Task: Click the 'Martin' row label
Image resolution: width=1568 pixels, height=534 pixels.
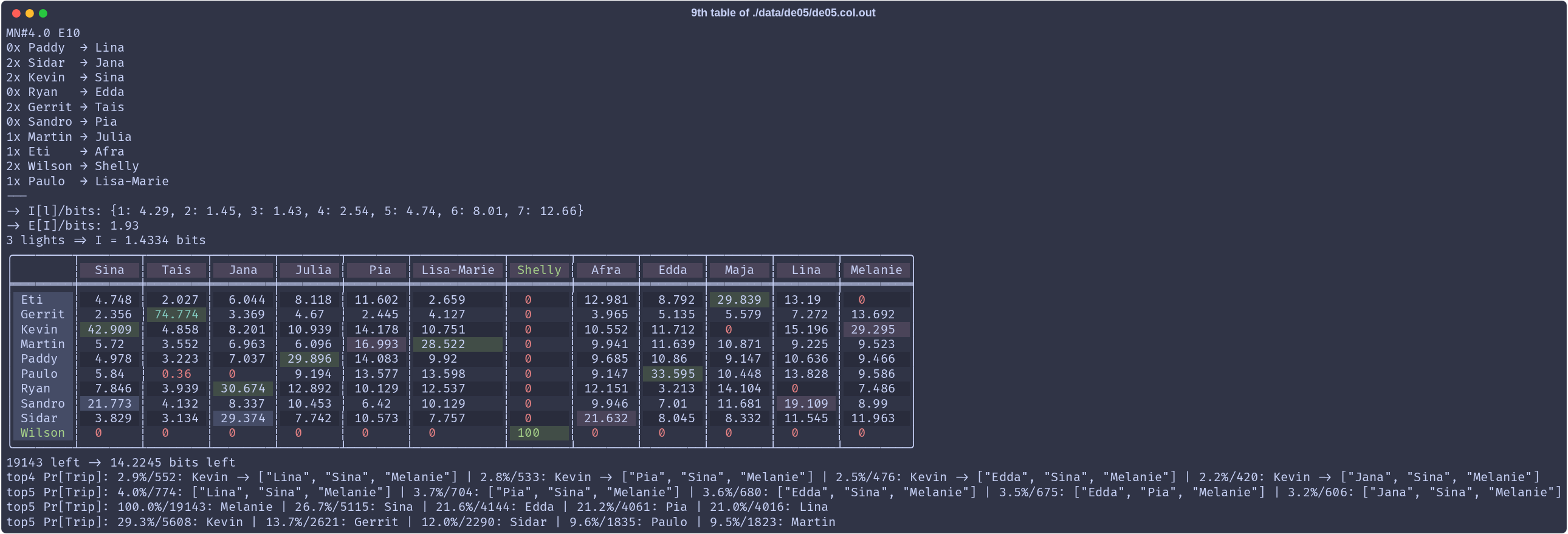Action: (43, 344)
